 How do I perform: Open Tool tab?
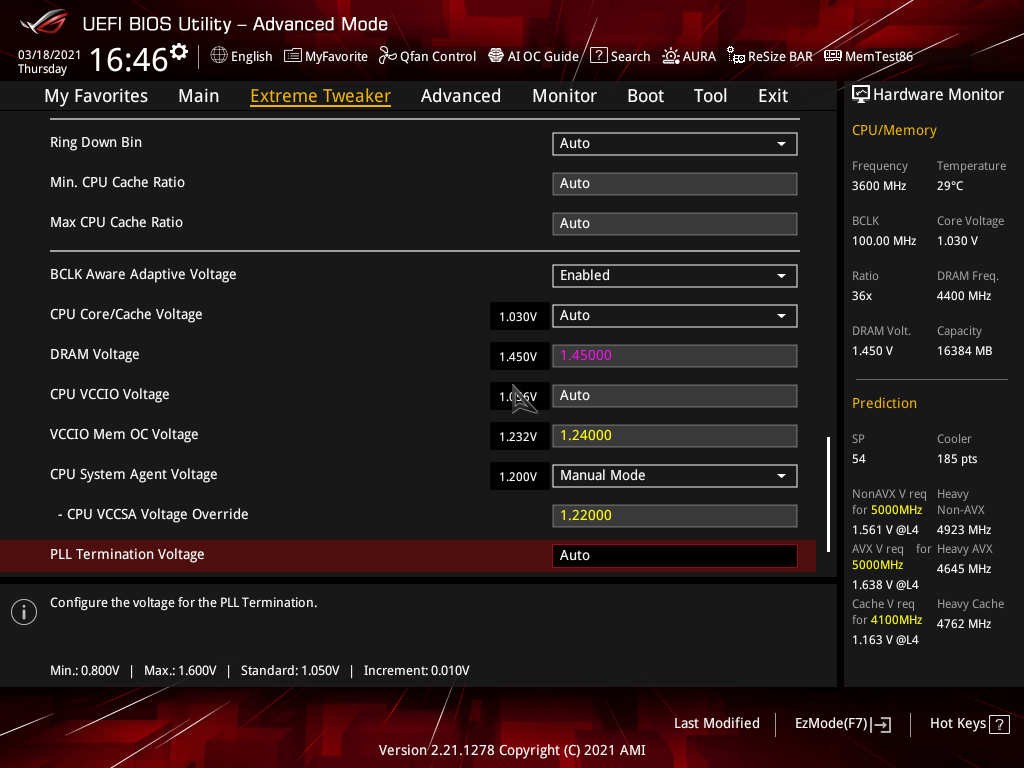click(710, 96)
